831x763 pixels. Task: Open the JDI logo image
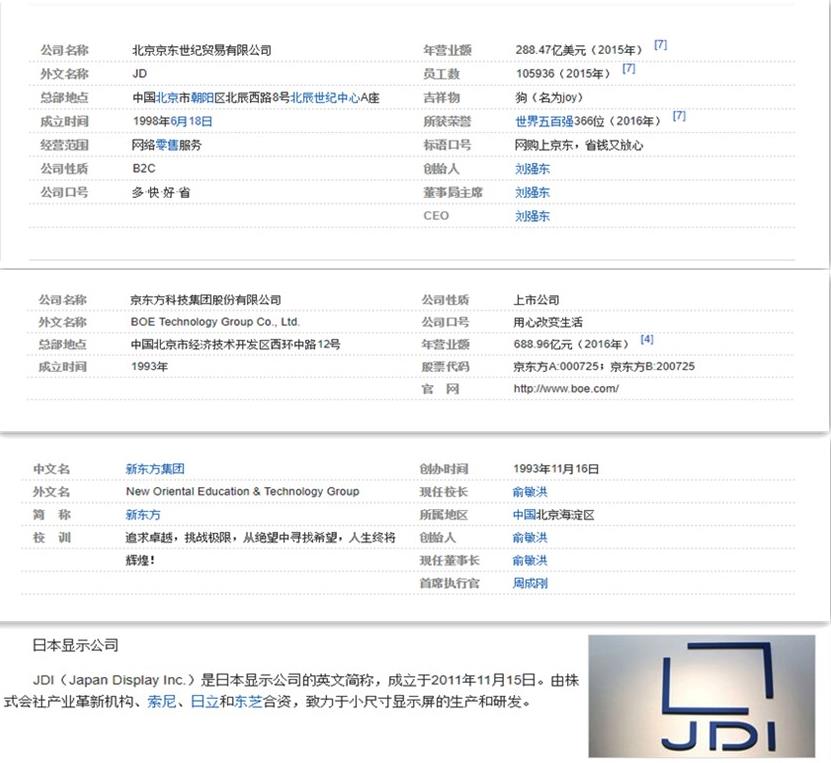pyautogui.click(x=702, y=696)
